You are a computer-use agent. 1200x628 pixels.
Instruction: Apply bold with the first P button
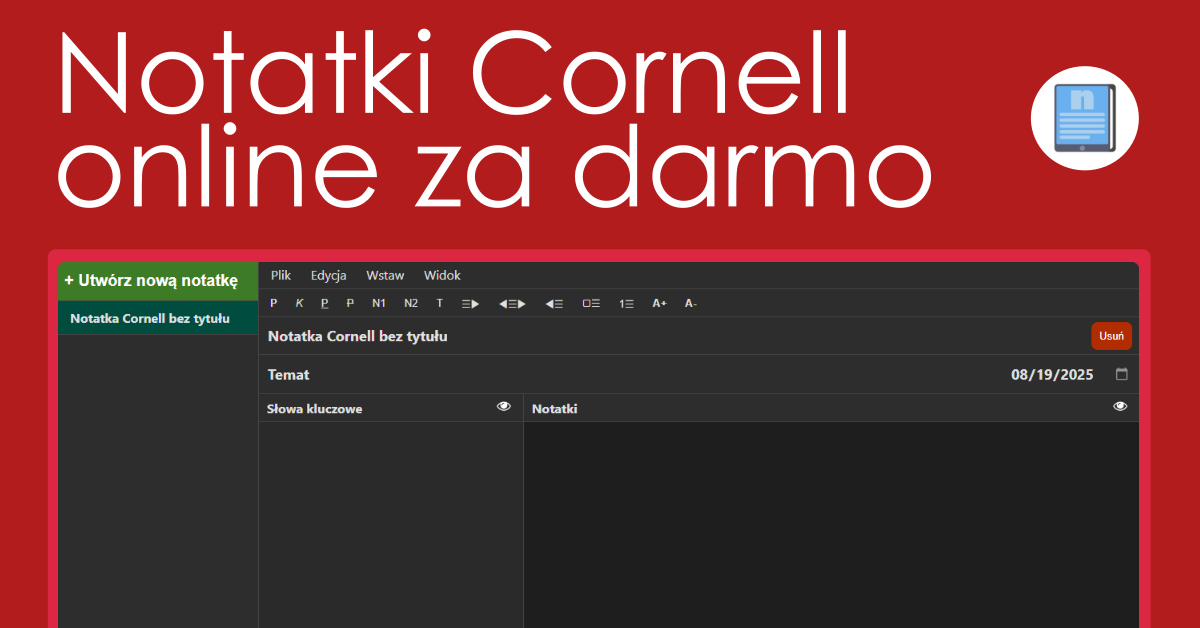point(274,303)
